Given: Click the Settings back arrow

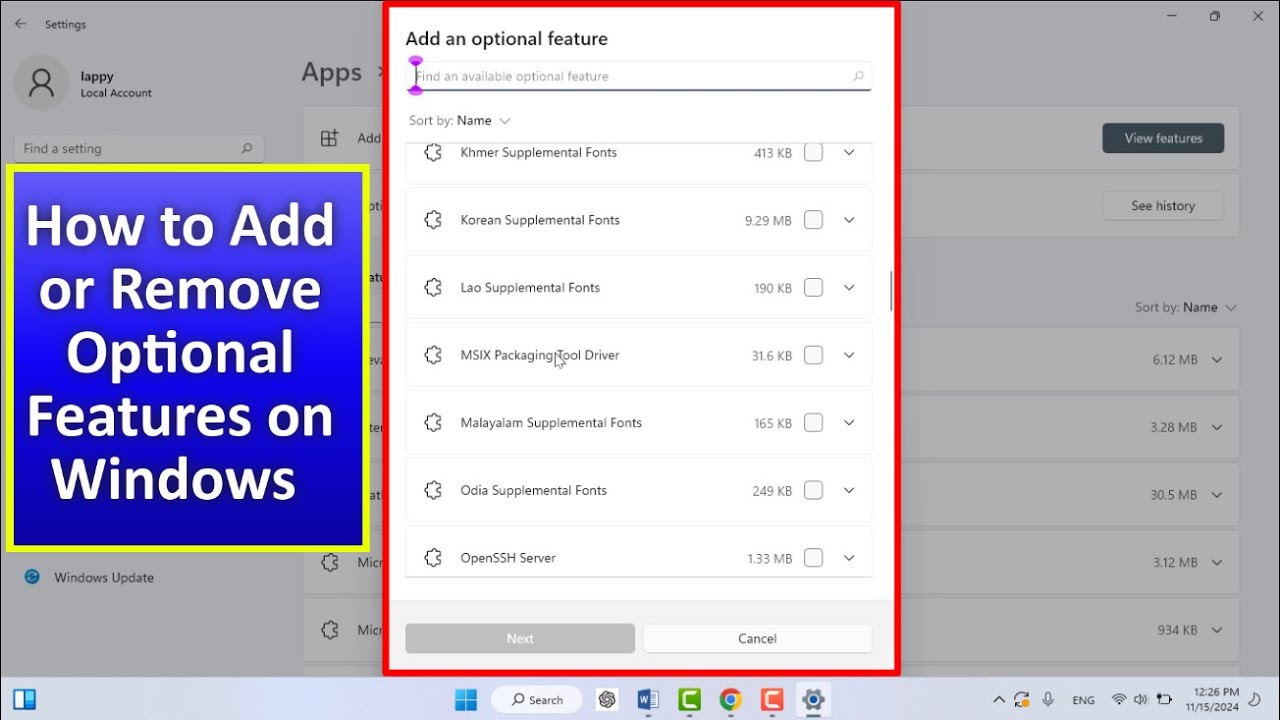Looking at the screenshot, I should [20, 24].
